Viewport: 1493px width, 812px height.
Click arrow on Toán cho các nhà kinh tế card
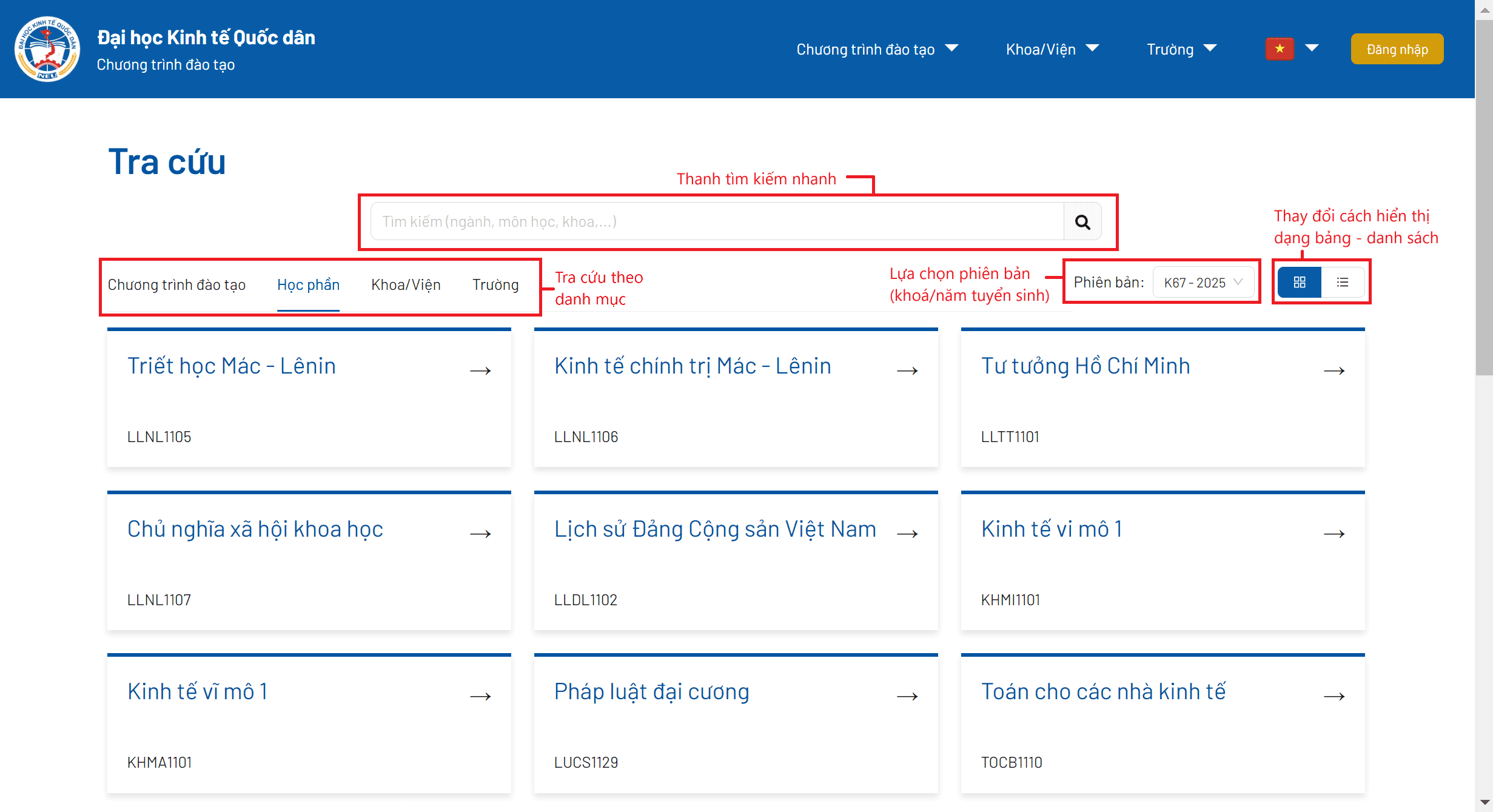(1334, 696)
